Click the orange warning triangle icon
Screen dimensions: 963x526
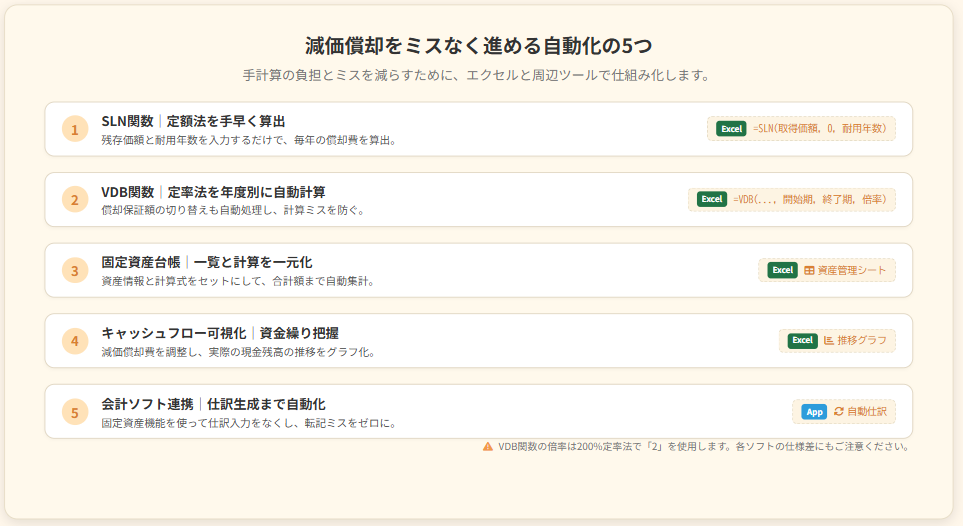pos(488,447)
